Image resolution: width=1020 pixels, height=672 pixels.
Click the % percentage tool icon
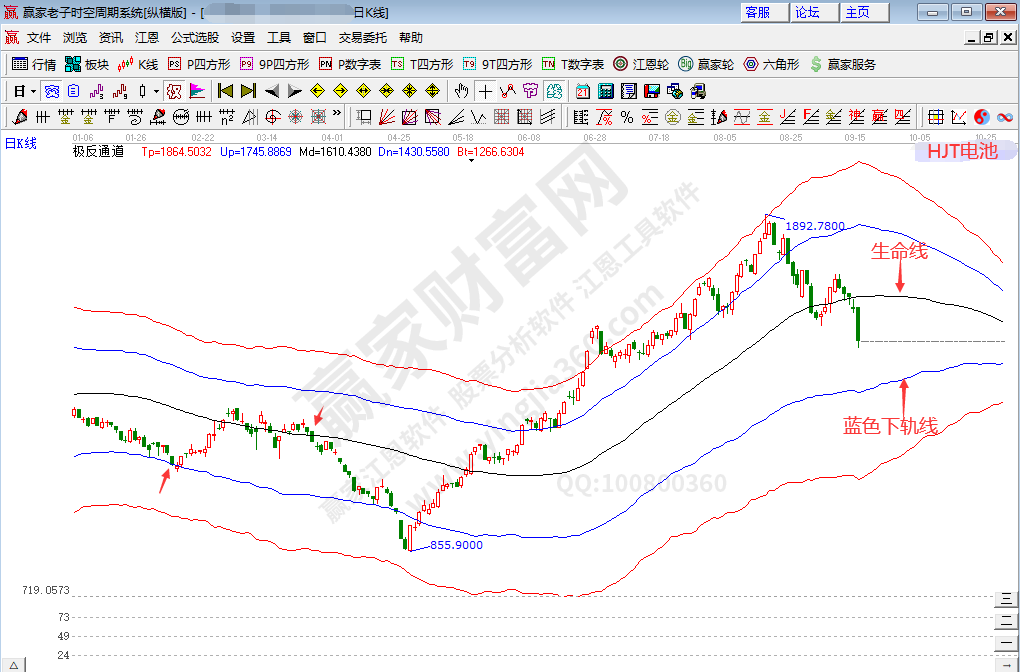pyautogui.click(x=627, y=117)
